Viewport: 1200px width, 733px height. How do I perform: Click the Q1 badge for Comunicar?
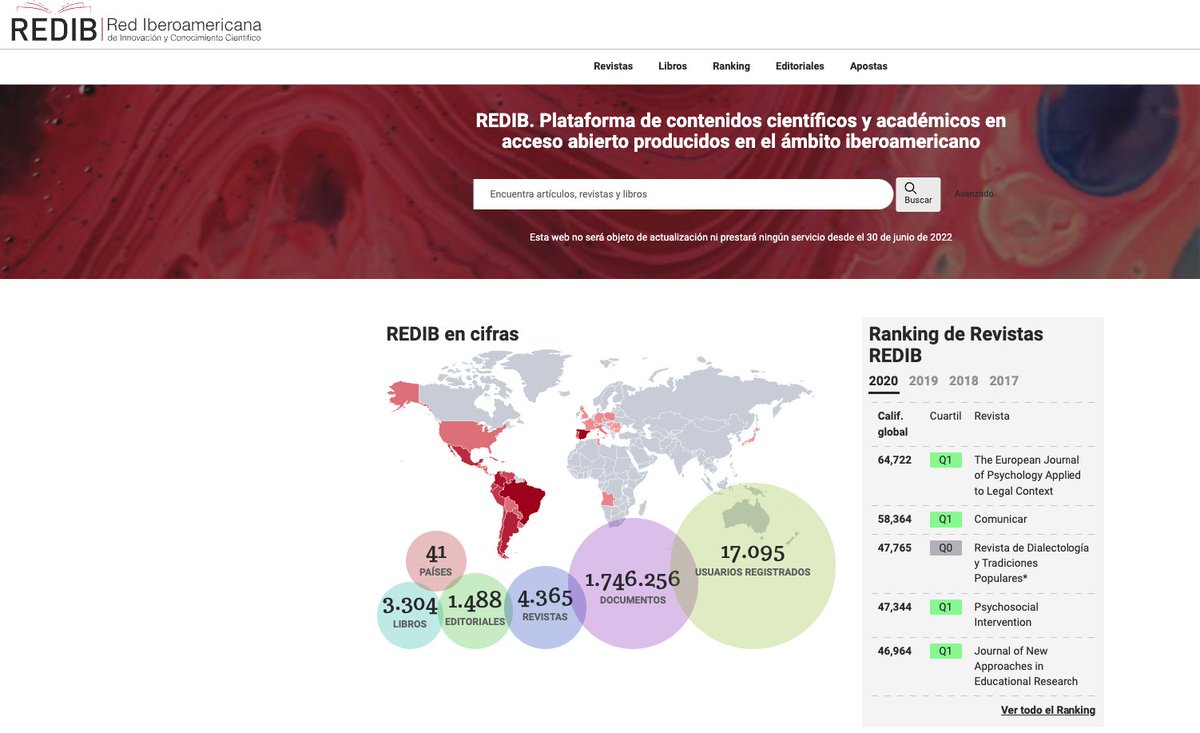click(x=945, y=519)
